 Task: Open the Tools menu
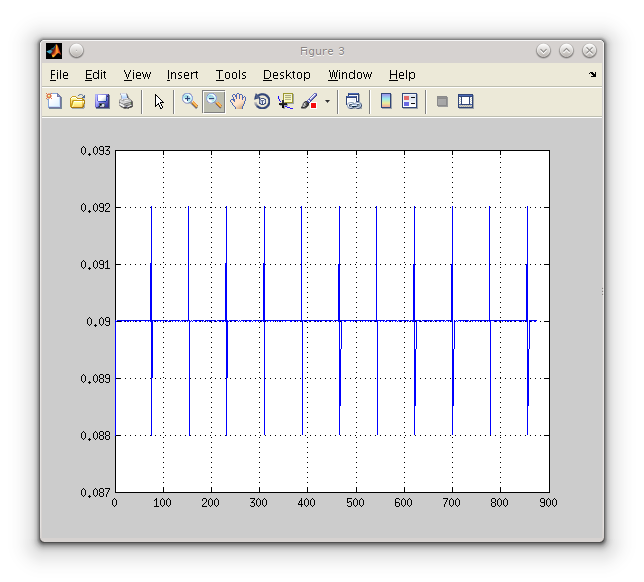tap(231, 75)
